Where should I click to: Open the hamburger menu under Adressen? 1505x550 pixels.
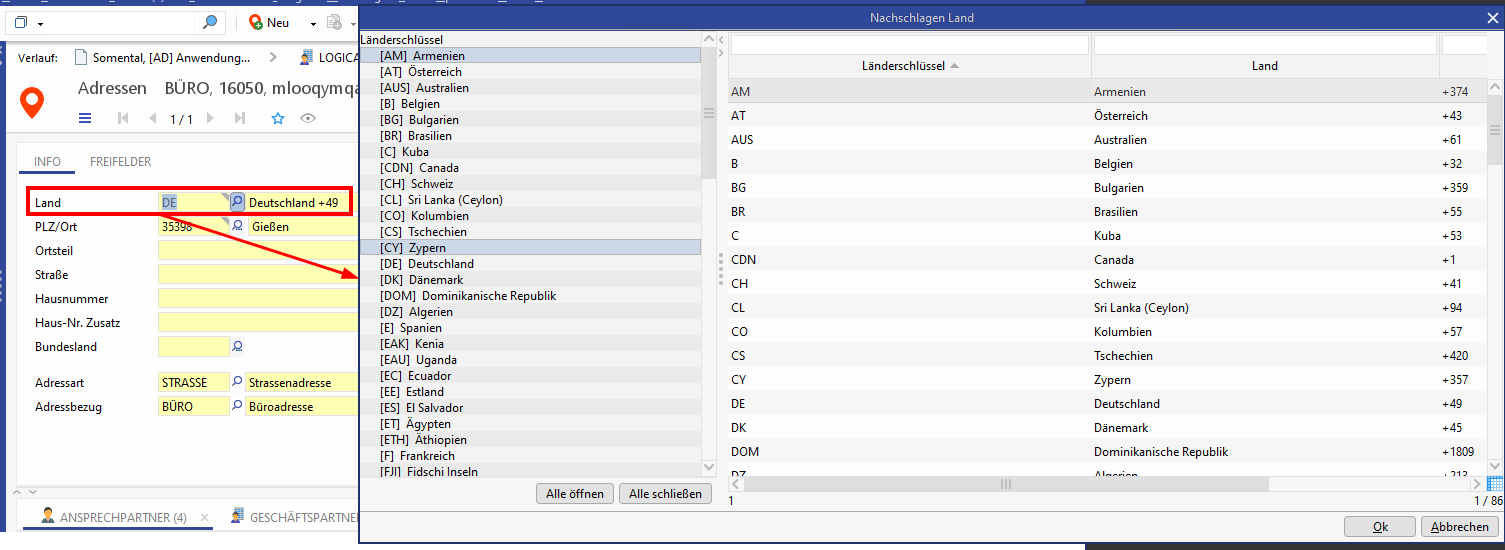point(85,118)
